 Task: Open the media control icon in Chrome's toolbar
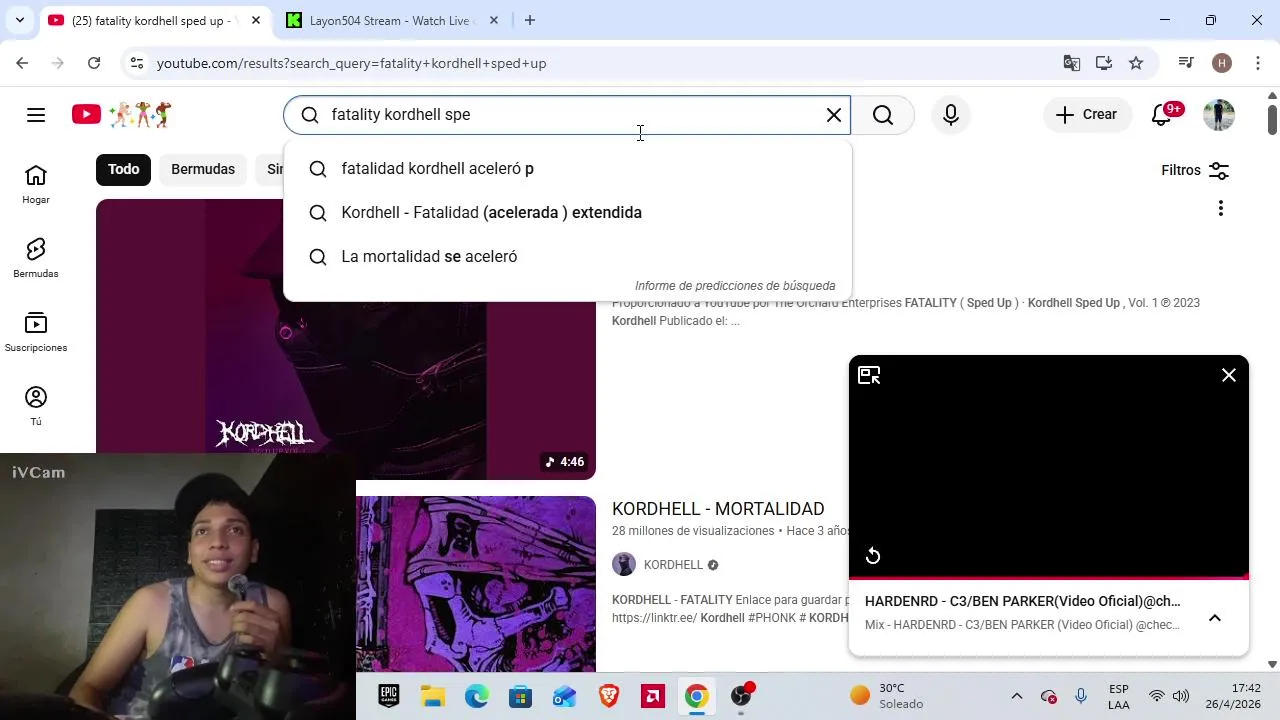pyautogui.click(x=1186, y=63)
